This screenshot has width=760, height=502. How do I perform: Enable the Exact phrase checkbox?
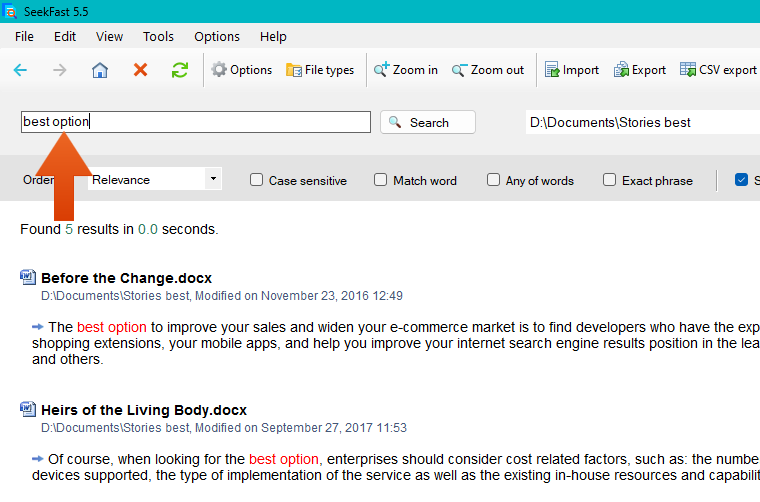click(x=609, y=180)
